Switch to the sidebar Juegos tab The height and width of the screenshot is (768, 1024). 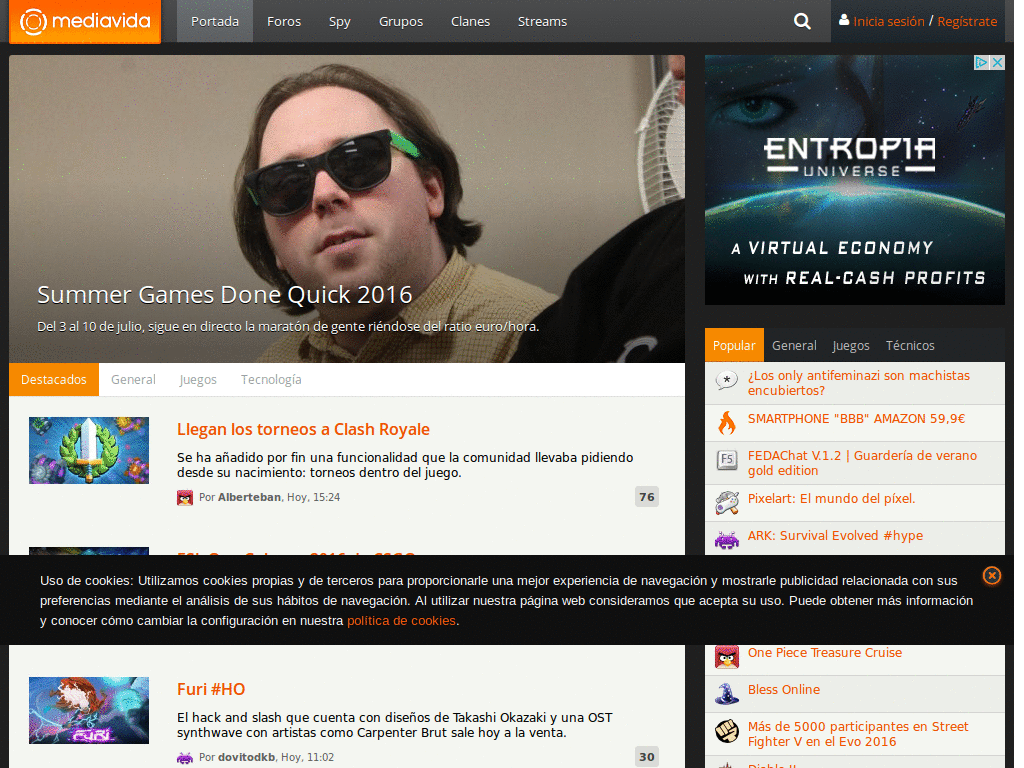851,345
